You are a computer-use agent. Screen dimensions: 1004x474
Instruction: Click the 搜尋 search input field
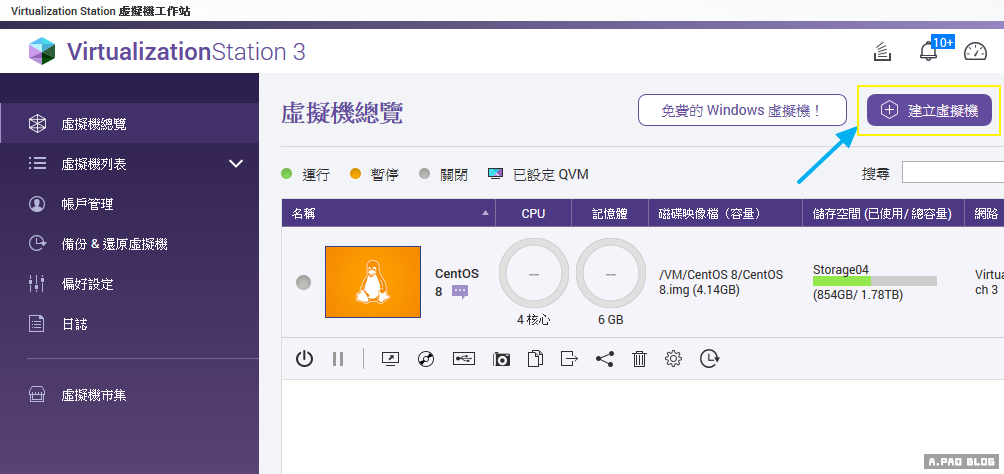952,173
